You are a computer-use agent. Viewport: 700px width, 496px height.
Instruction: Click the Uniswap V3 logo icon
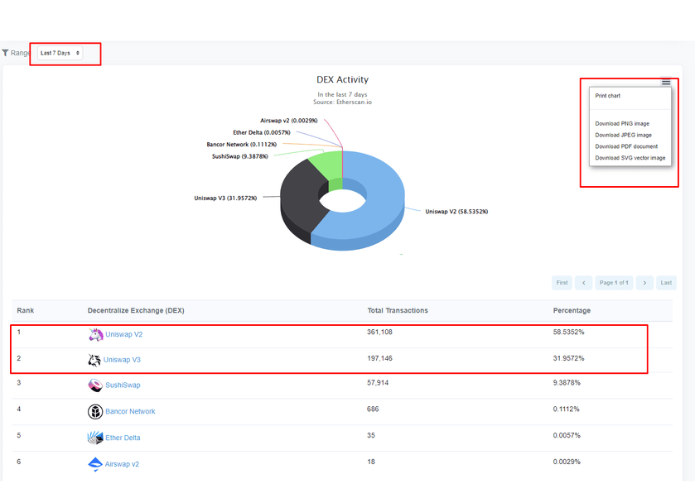tap(94, 360)
